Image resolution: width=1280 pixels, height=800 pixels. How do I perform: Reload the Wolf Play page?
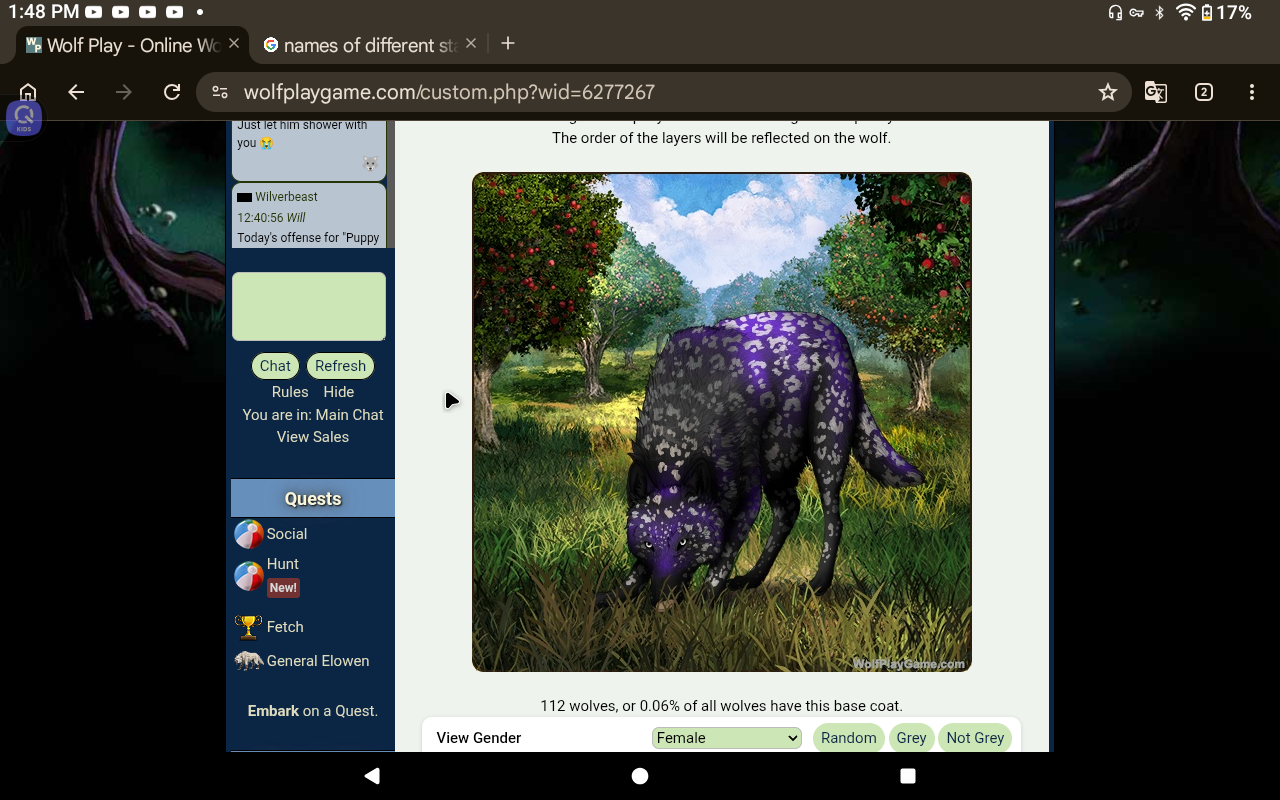pyautogui.click(x=172, y=92)
